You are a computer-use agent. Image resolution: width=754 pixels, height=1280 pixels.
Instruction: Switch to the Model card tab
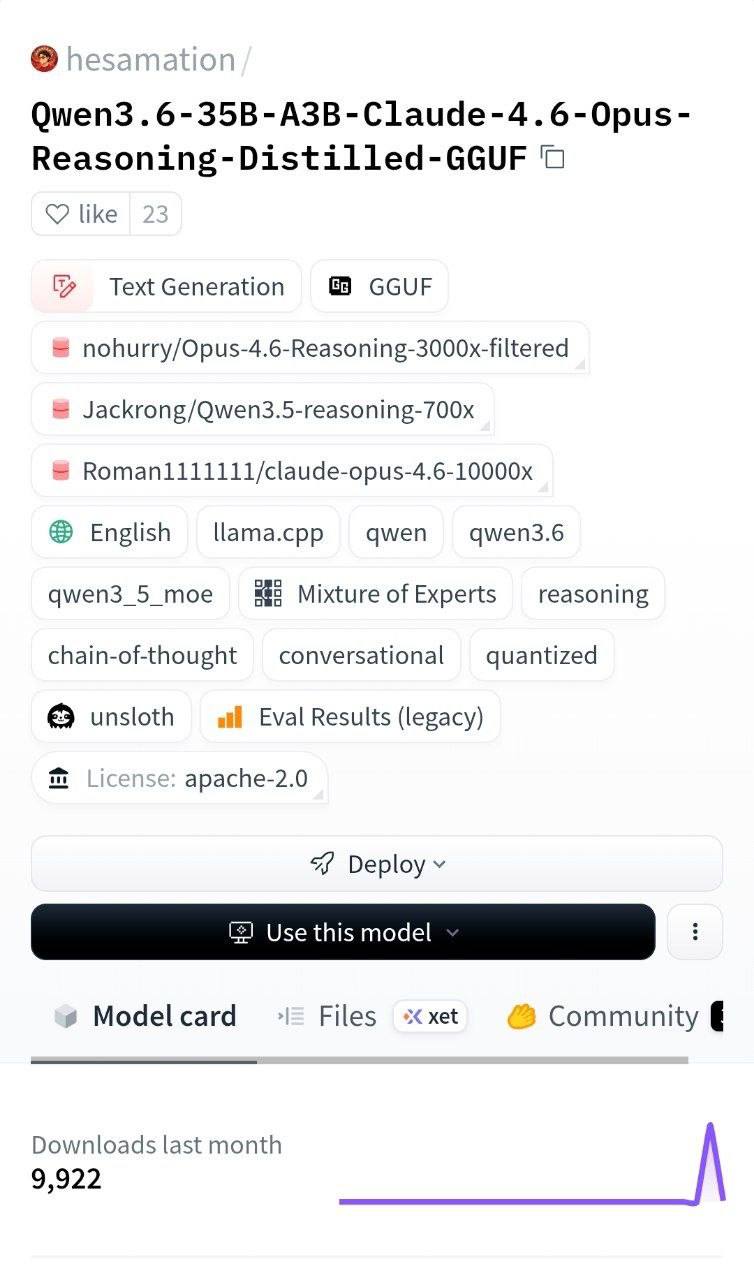[x=145, y=1016]
